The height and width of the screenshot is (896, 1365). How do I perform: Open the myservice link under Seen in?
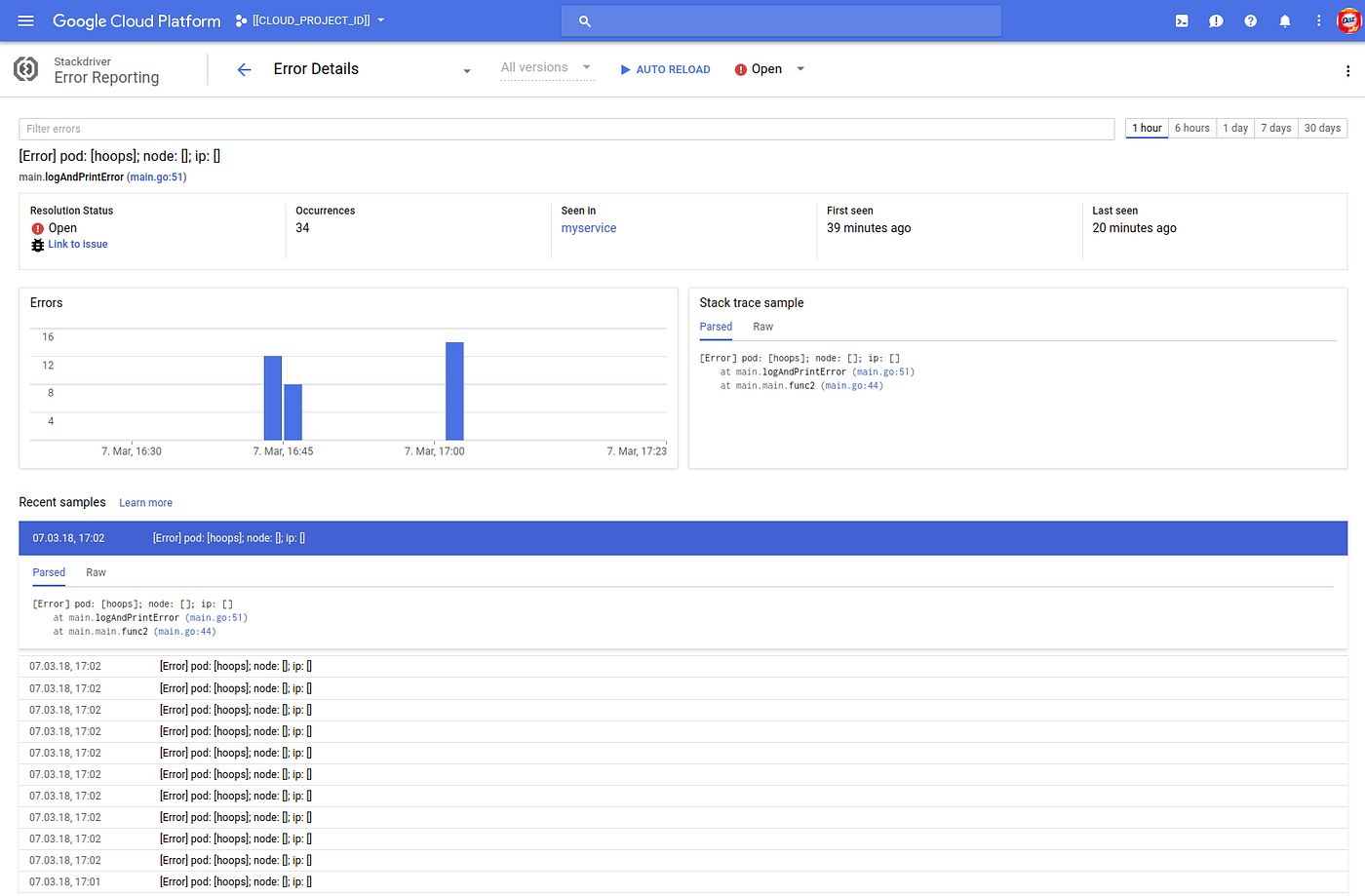pyautogui.click(x=588, y=227)
